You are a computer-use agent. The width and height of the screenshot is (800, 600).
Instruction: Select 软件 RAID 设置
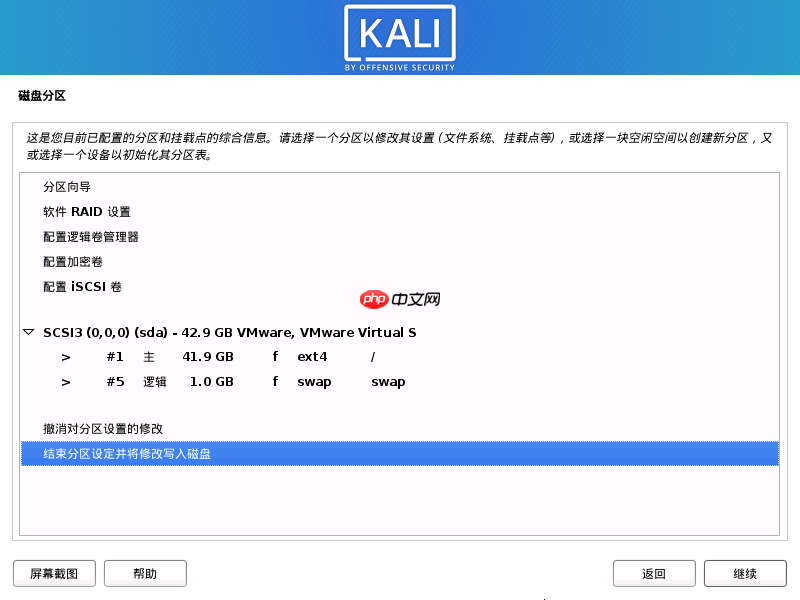87,212
